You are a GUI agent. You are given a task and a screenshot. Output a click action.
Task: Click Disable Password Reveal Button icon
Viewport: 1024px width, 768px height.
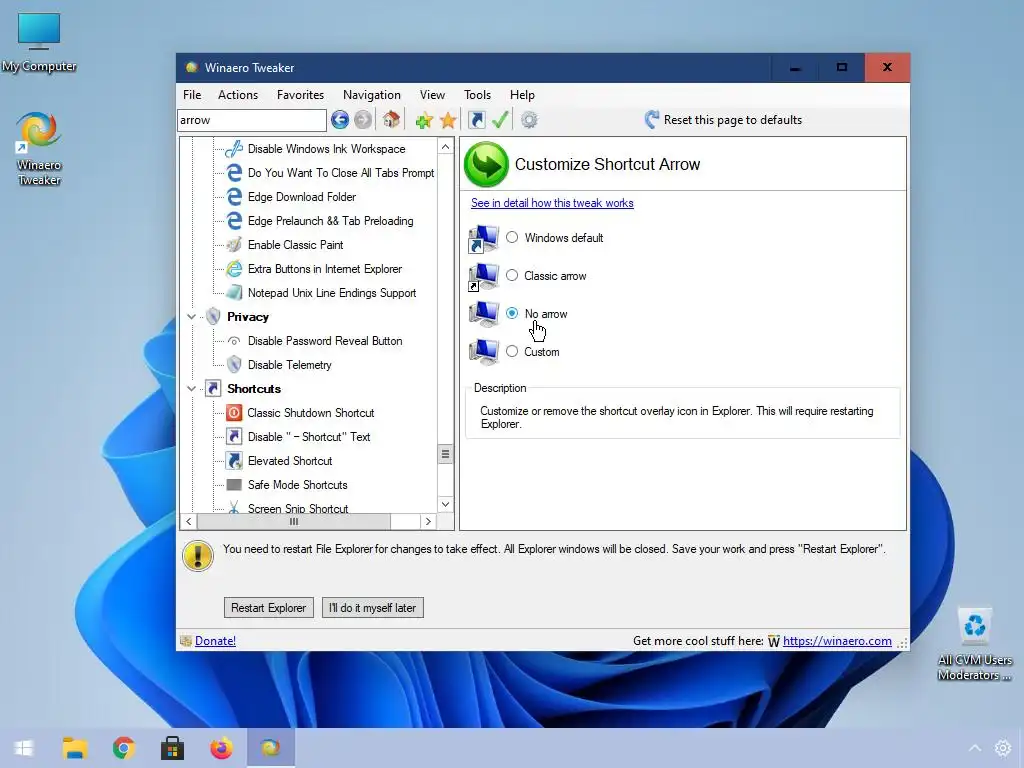pos(234,341)
